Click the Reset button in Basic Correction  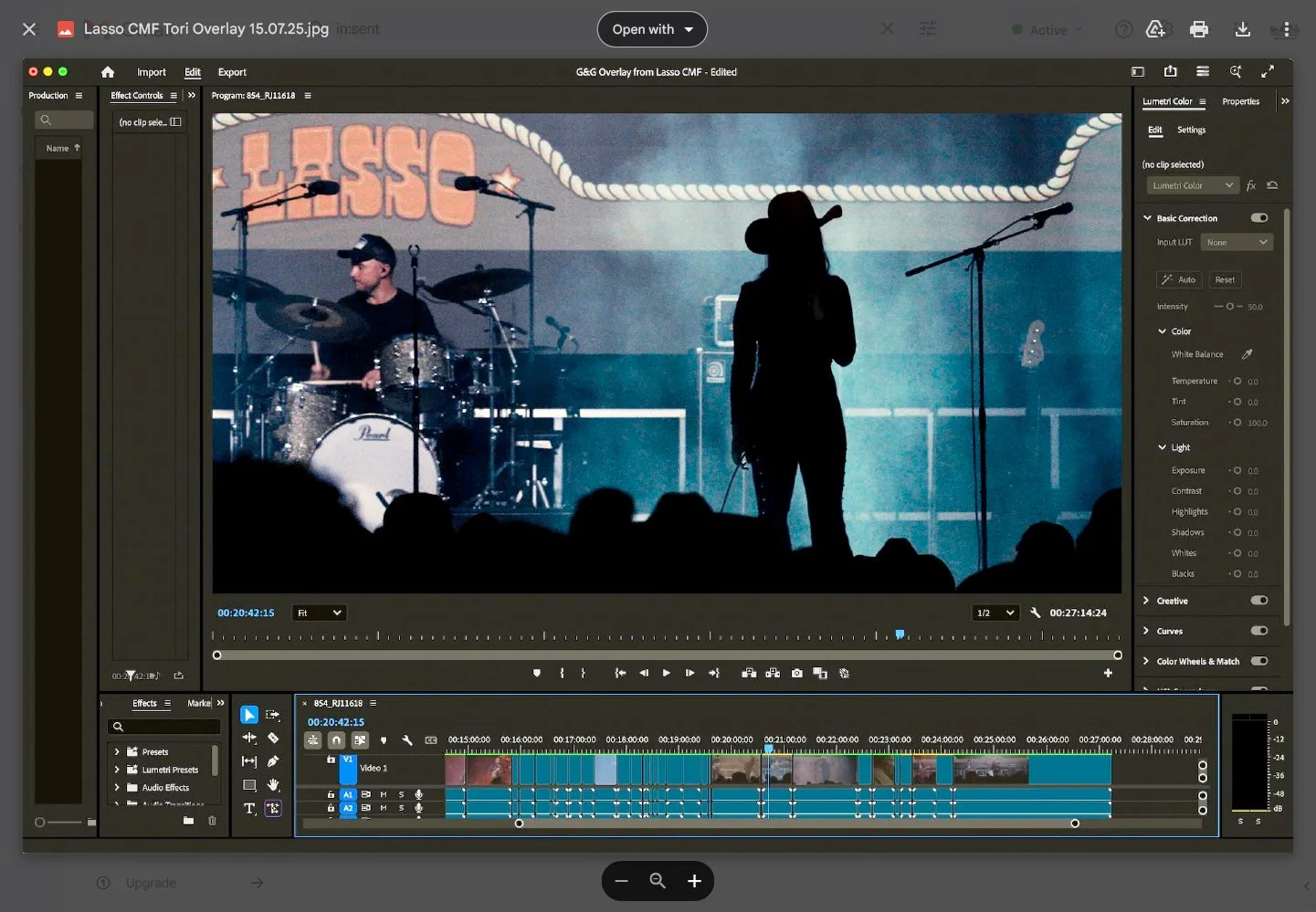(1225, 279)
